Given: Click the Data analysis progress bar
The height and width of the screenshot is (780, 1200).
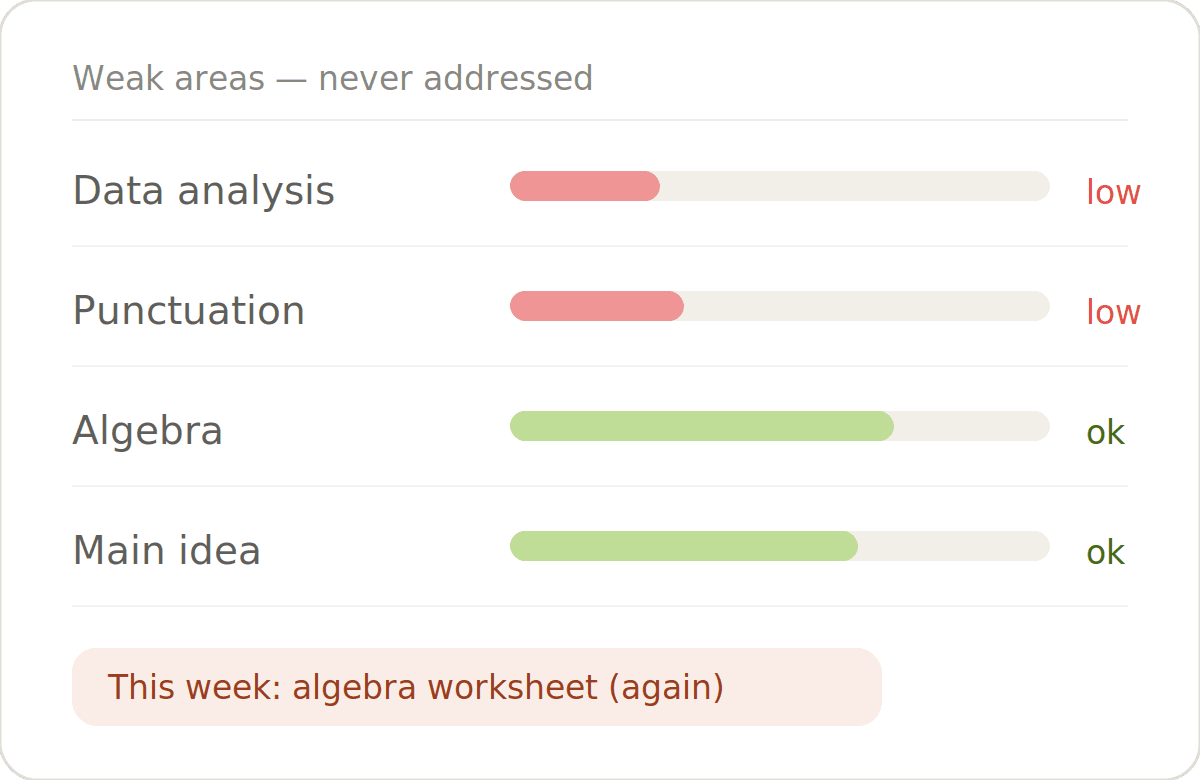Looking at the screenshot, I should tap(780, 186).
